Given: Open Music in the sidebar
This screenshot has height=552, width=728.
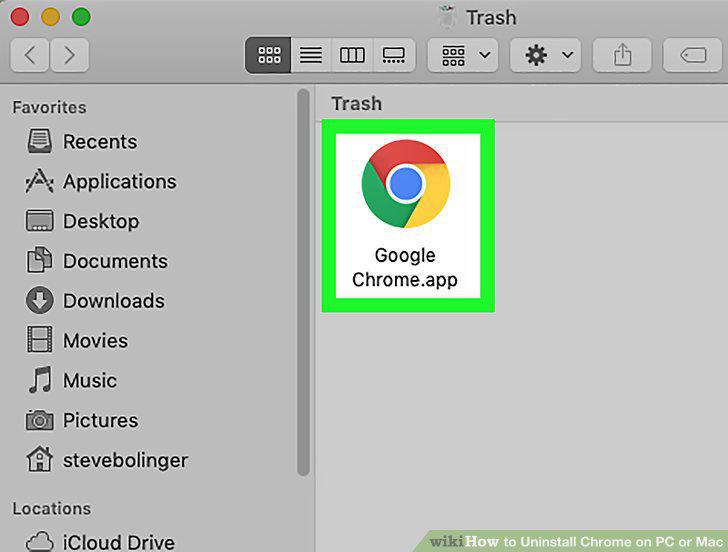Looking at the screenshot, I should pos(72,381).
